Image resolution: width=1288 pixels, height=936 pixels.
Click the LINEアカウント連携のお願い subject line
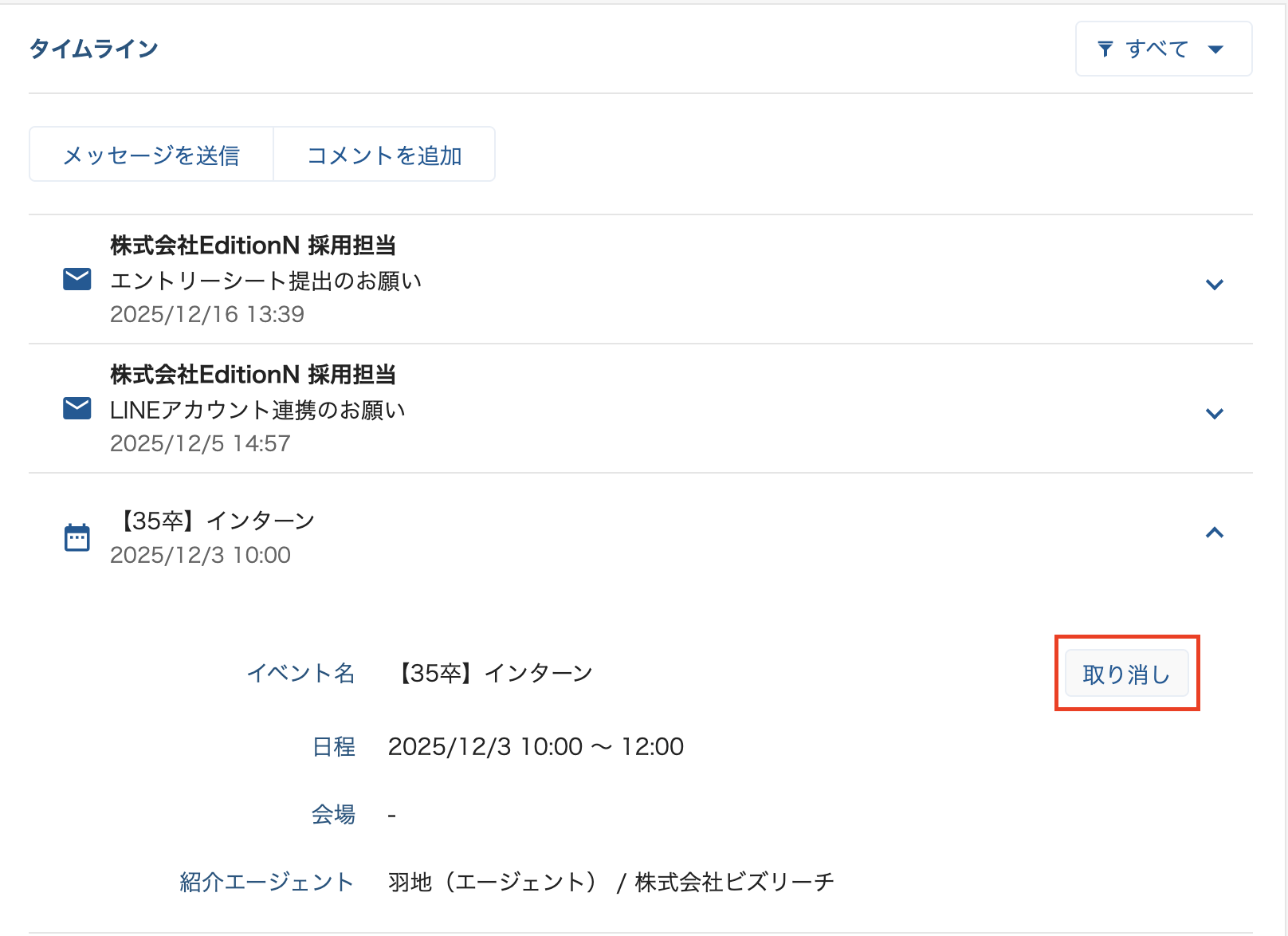pos(257,410)
